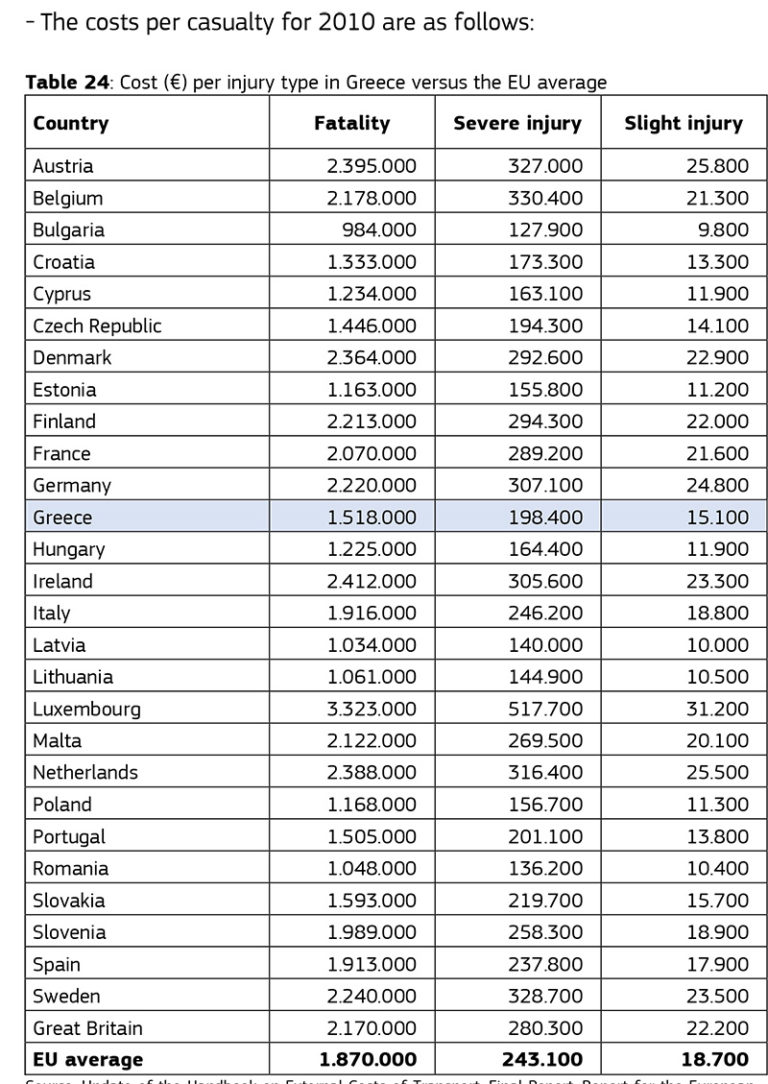Select the Netherlands country cell
Viewport: 768px width, 1084px height.
coord(85,772)
